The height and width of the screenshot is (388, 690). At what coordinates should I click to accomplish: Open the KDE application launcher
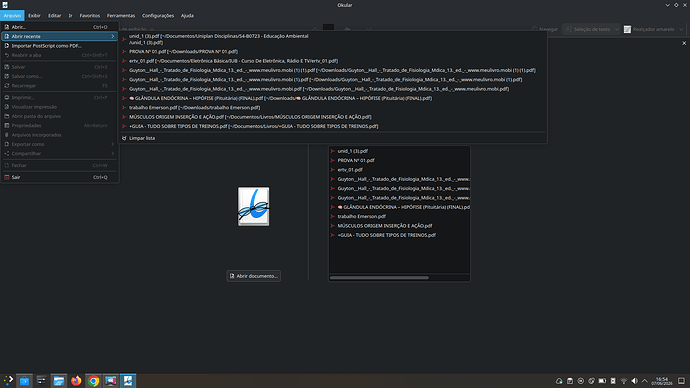(8, 381)
